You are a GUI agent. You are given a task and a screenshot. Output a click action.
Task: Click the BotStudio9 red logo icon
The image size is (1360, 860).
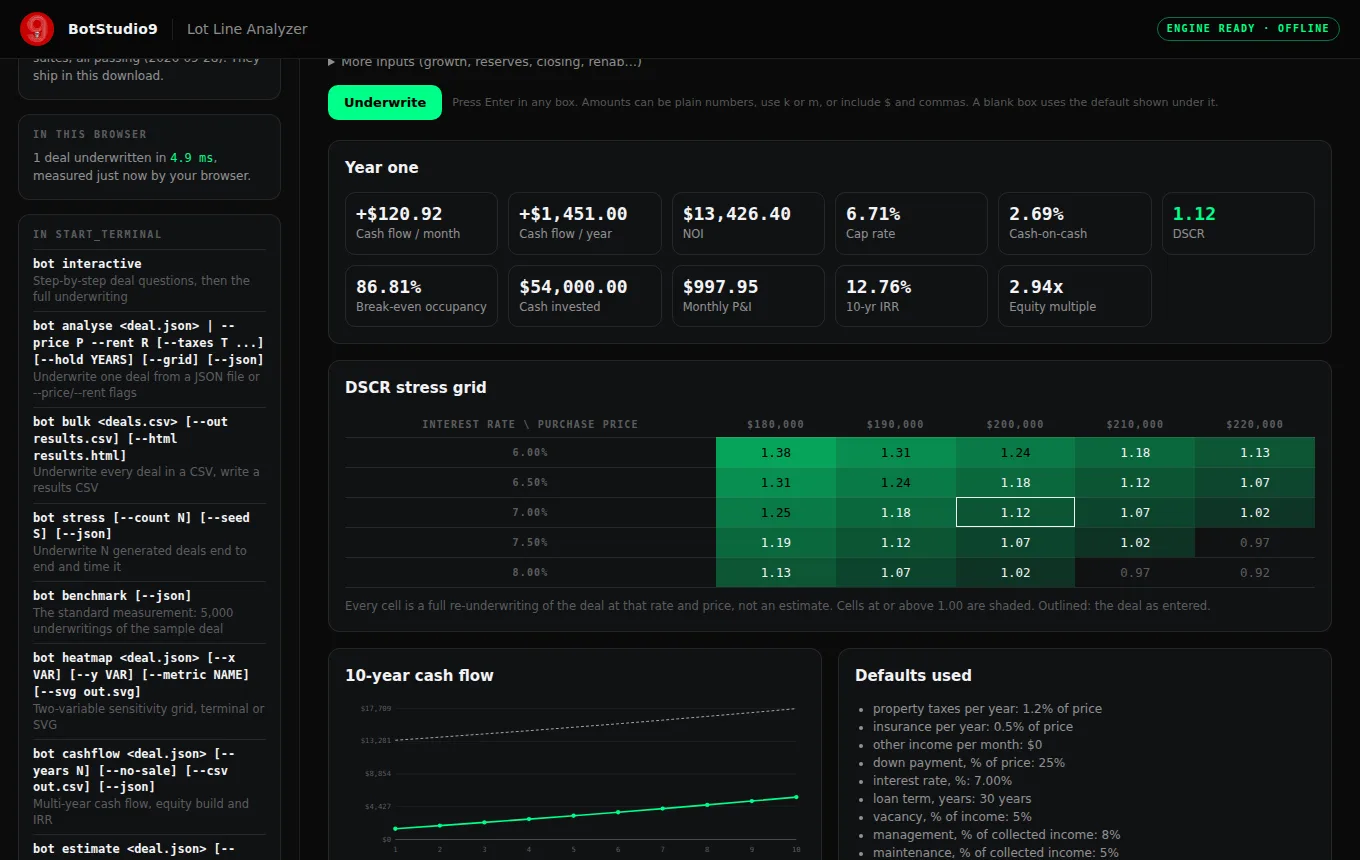(37, 29)
